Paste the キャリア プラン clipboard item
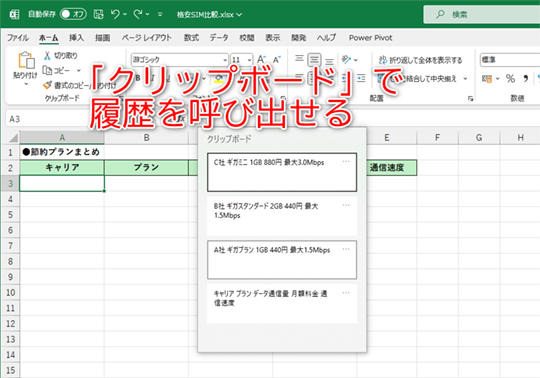Viewport: 540px width, 378px height. pos(282,304)
